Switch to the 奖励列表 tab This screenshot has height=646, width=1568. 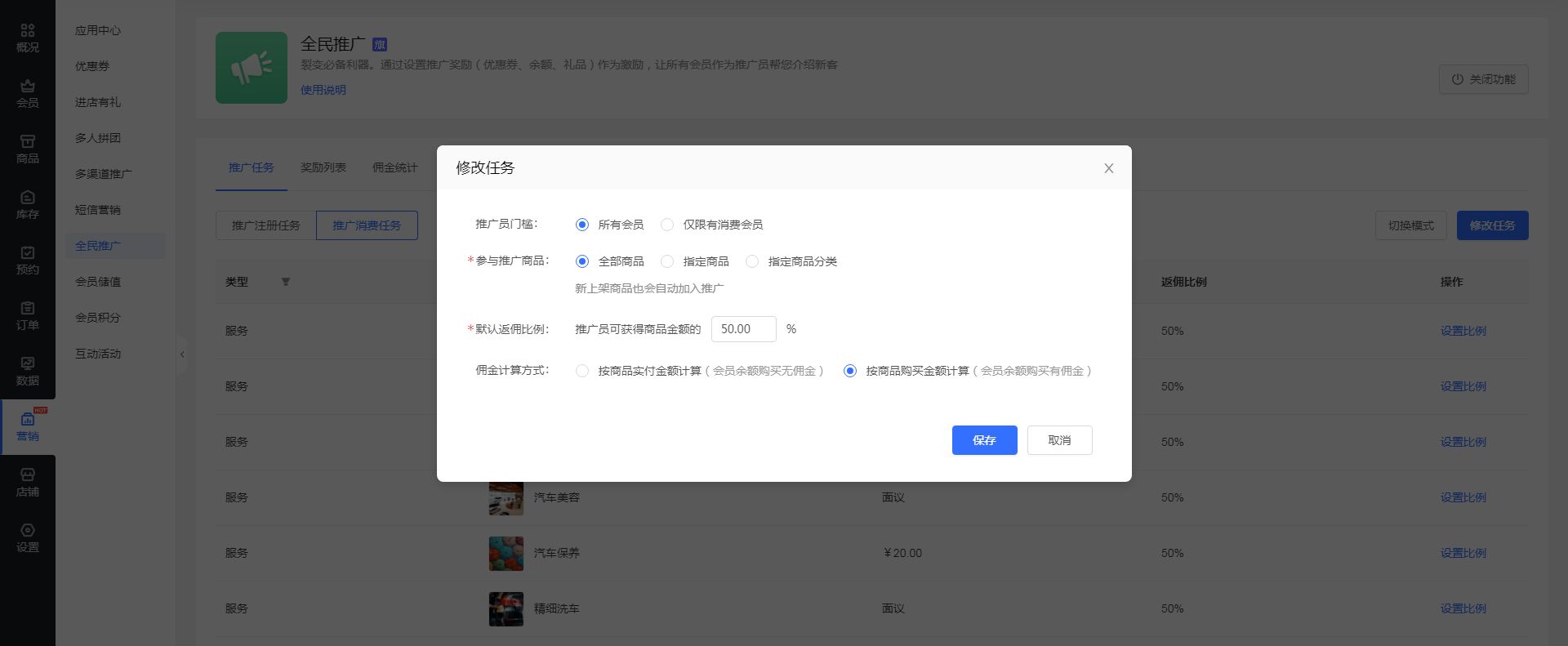pos(323,167)
